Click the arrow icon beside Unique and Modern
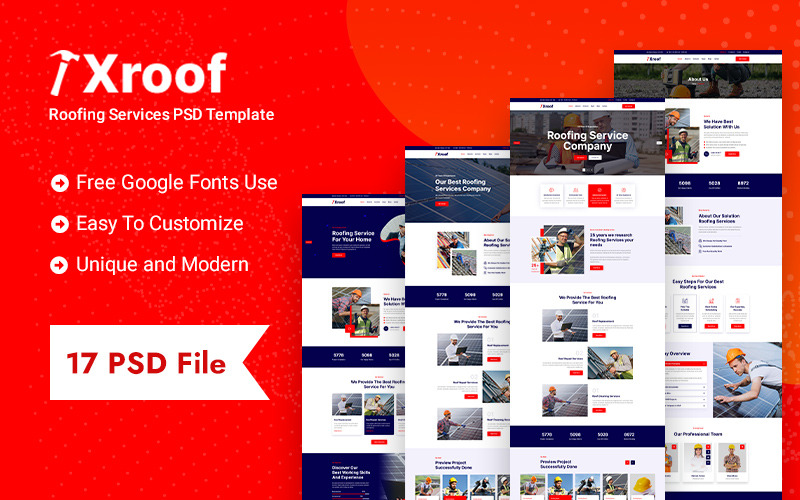This screenshot has height=500, width=800. click(x=59, y=265)
